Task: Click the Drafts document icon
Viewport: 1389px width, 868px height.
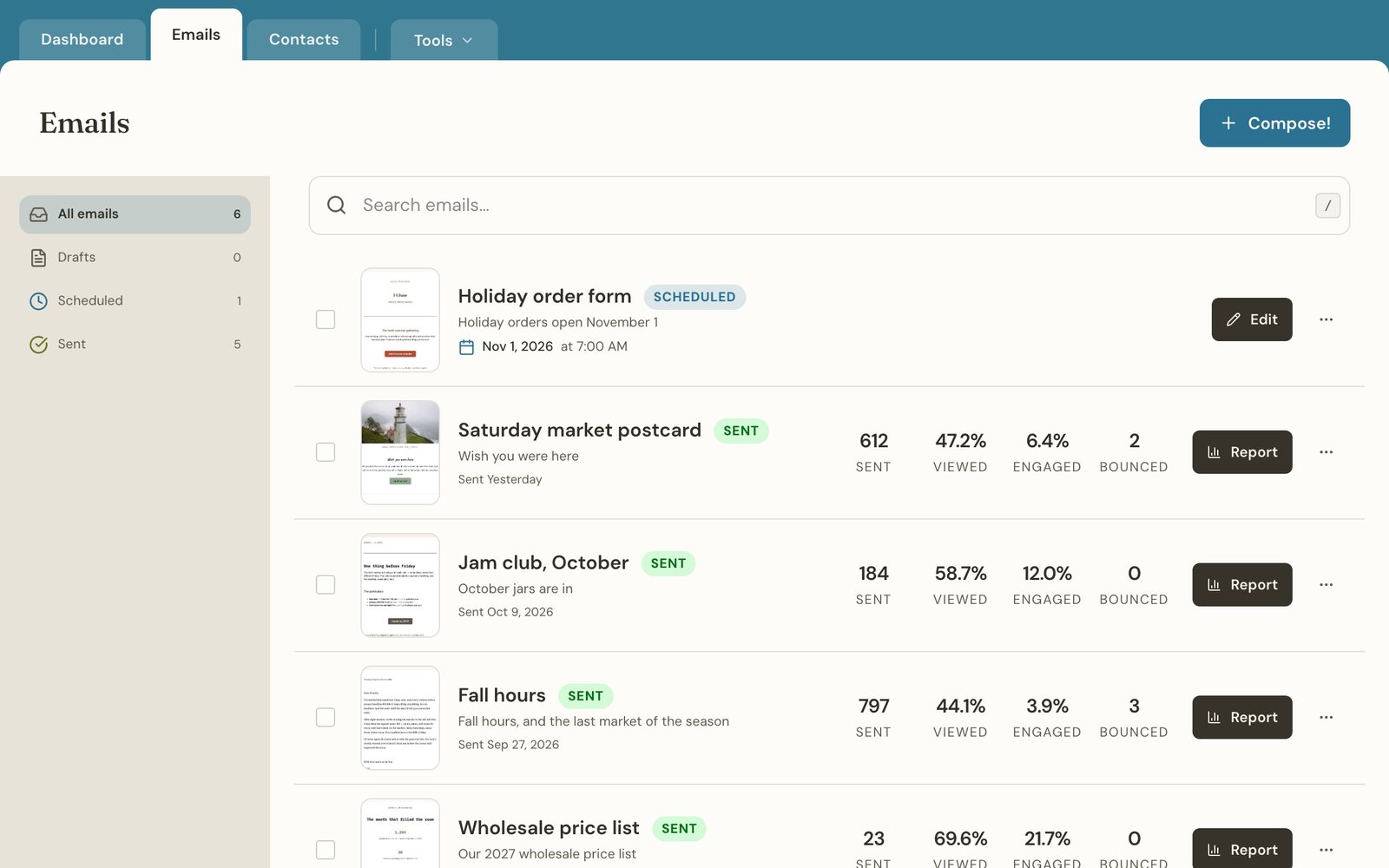Action: [38, 258]
